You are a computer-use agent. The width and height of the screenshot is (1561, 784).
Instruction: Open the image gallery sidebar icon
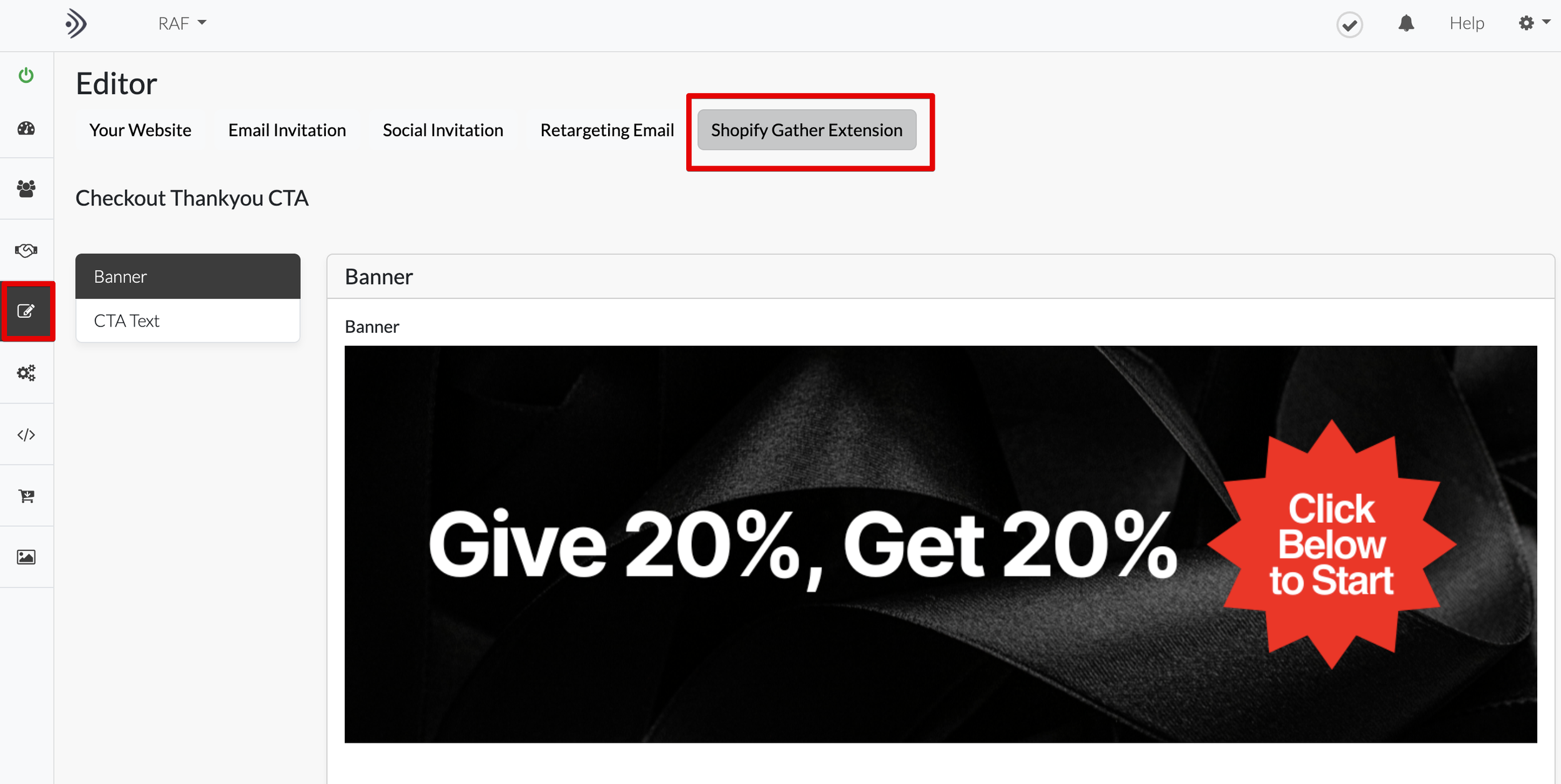(26, 557)
